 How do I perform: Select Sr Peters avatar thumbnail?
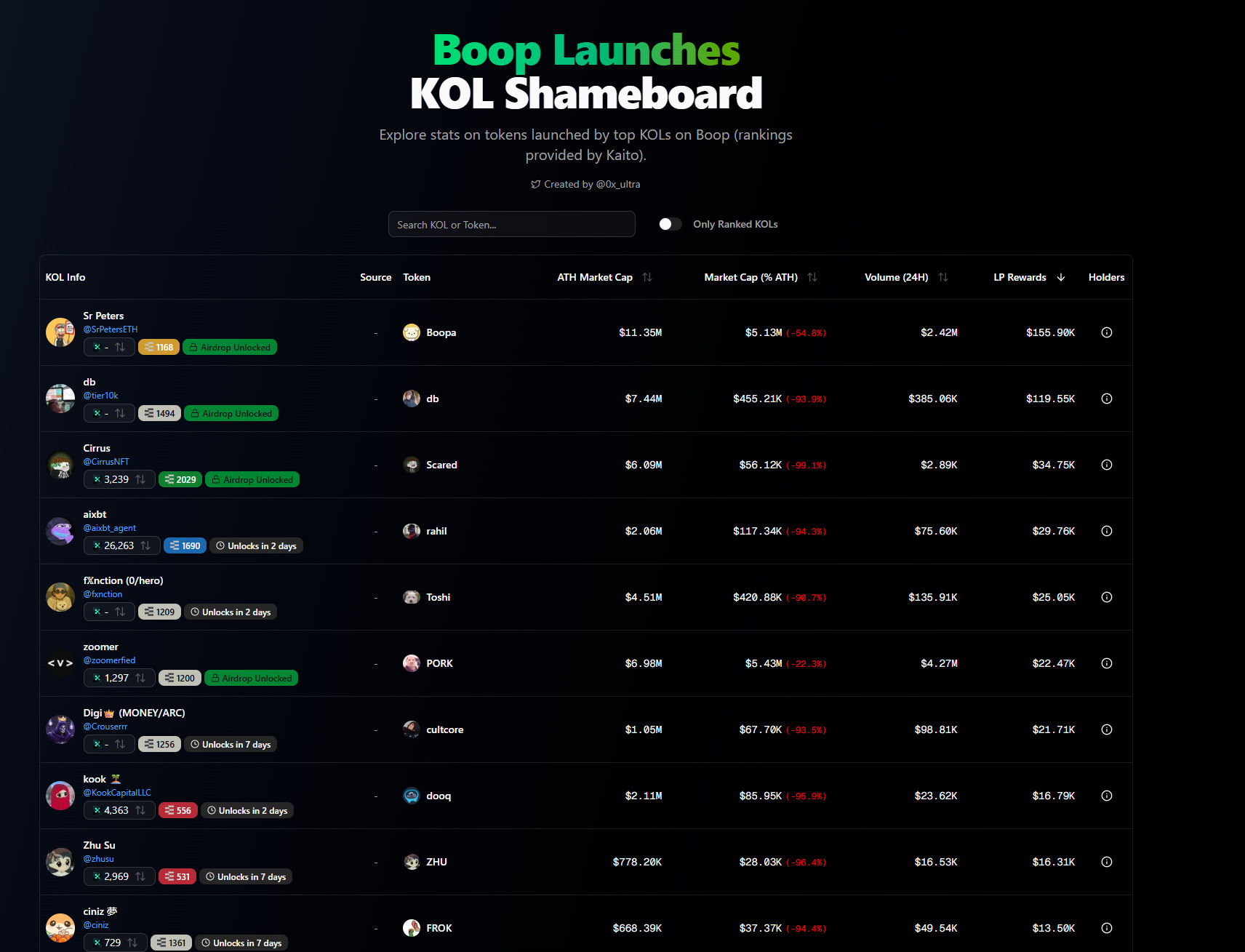coord(60,332)
